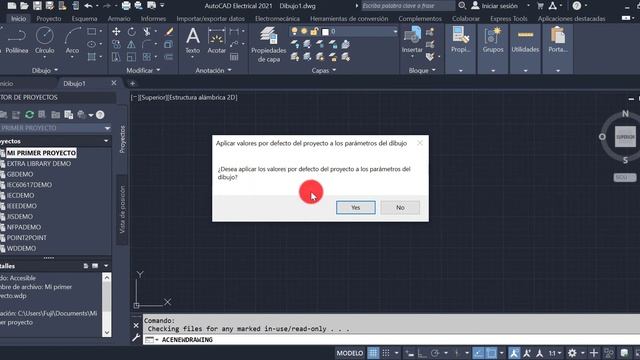This screenshot has height=360, width=640.
Task: Switch to the Express Tools ribbon tab
Action: [509, 19]
